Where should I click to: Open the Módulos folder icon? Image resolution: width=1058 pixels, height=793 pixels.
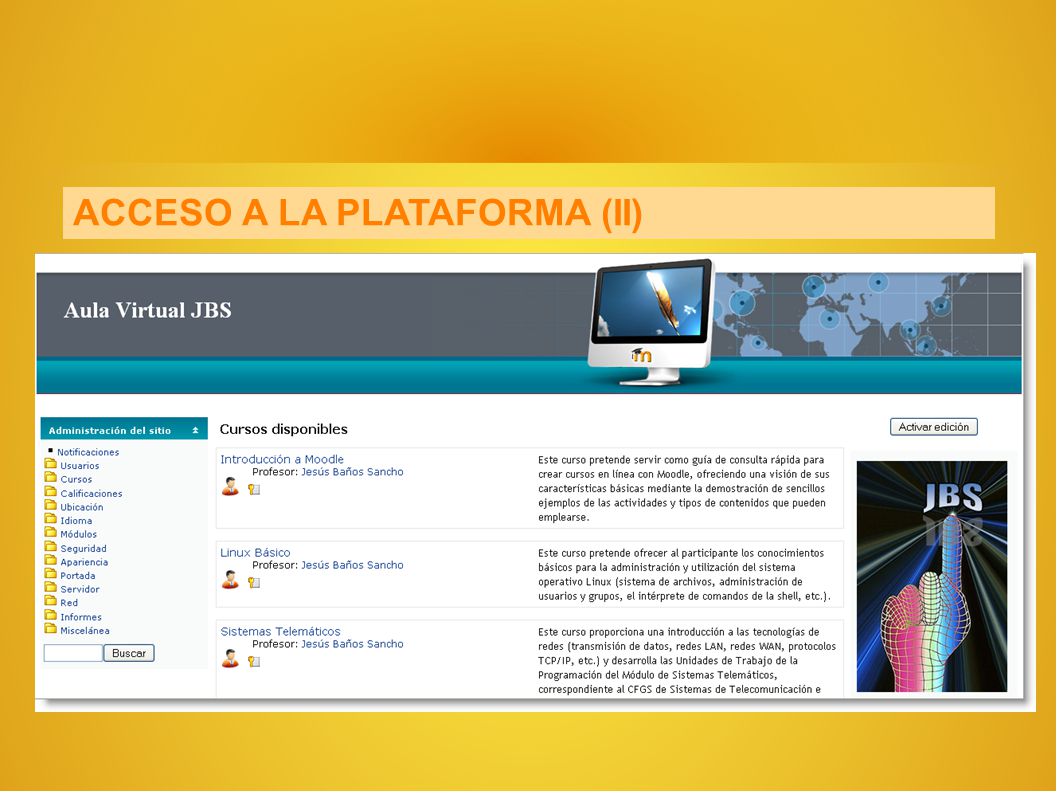pos(51,532)
